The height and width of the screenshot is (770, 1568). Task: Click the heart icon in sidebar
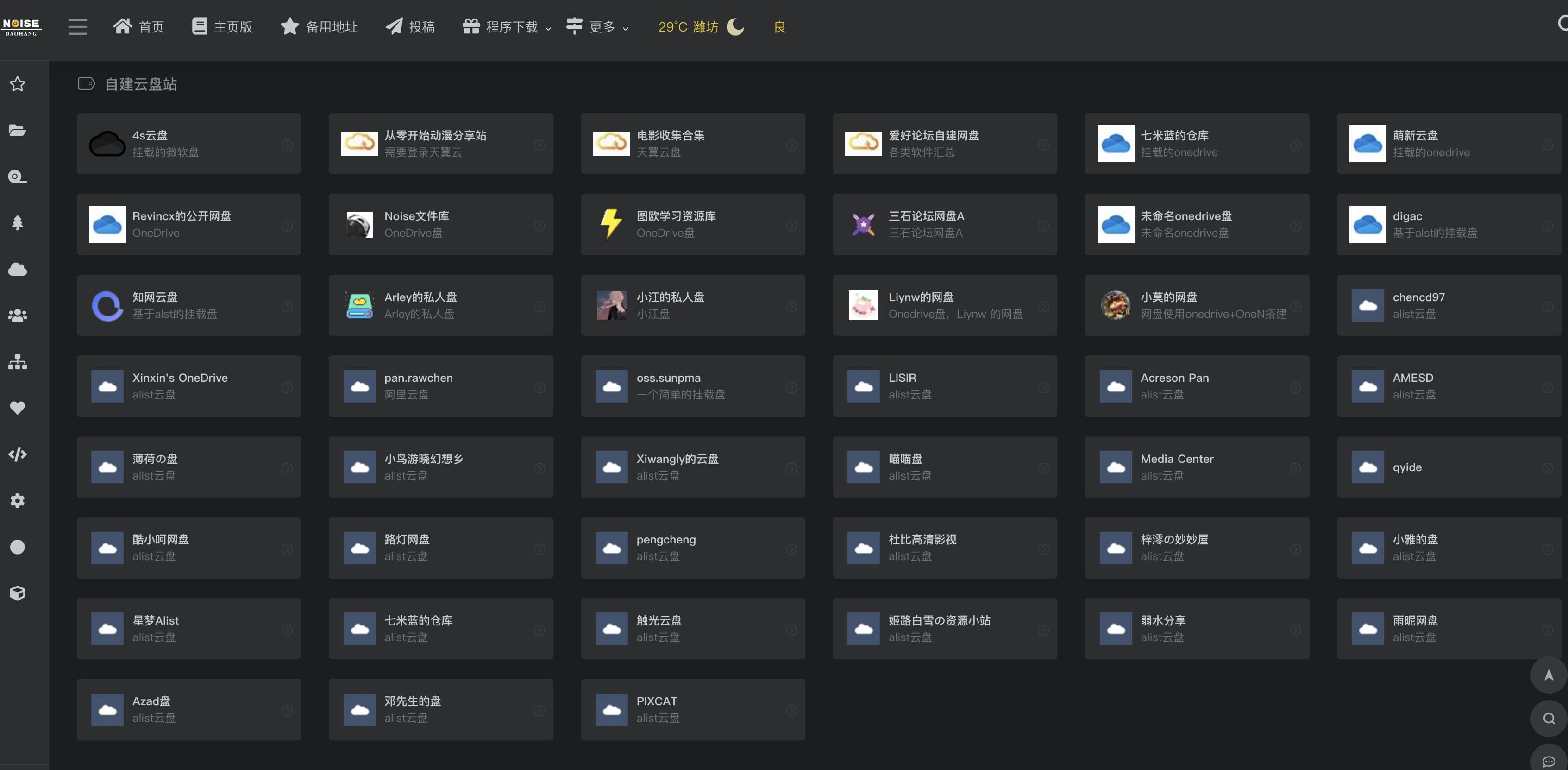(17, 408)
